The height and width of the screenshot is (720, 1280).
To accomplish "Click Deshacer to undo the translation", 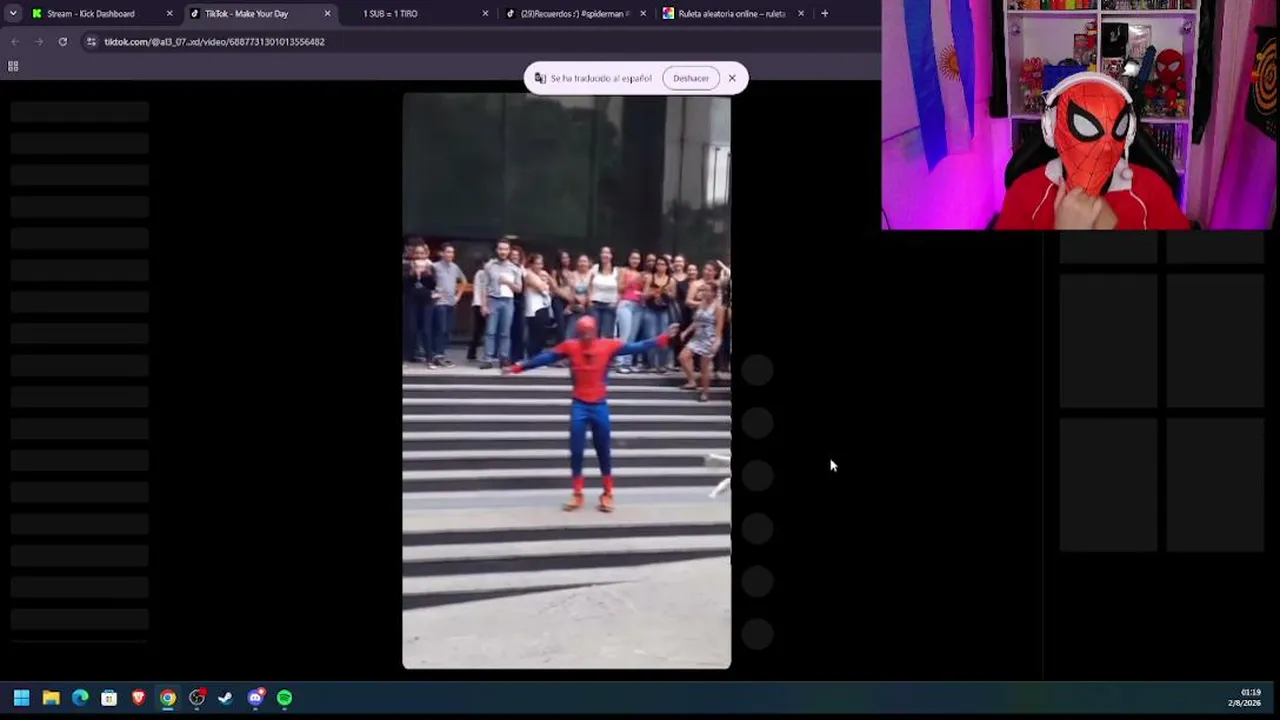I will [x=690, y=78].
